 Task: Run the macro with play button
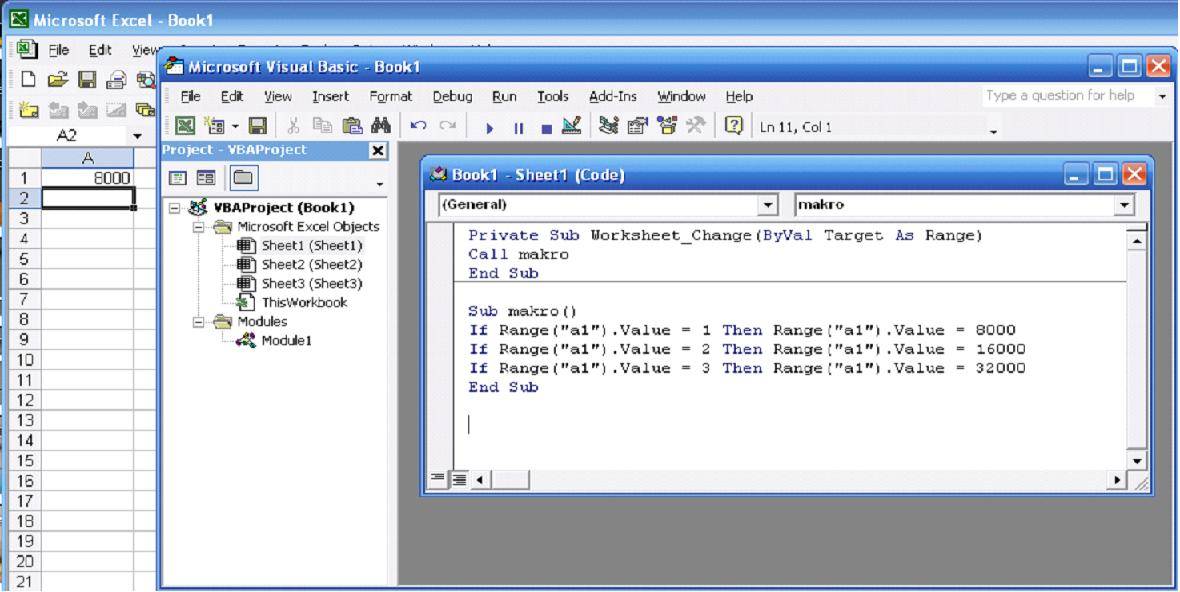click(x=489, y=128)
